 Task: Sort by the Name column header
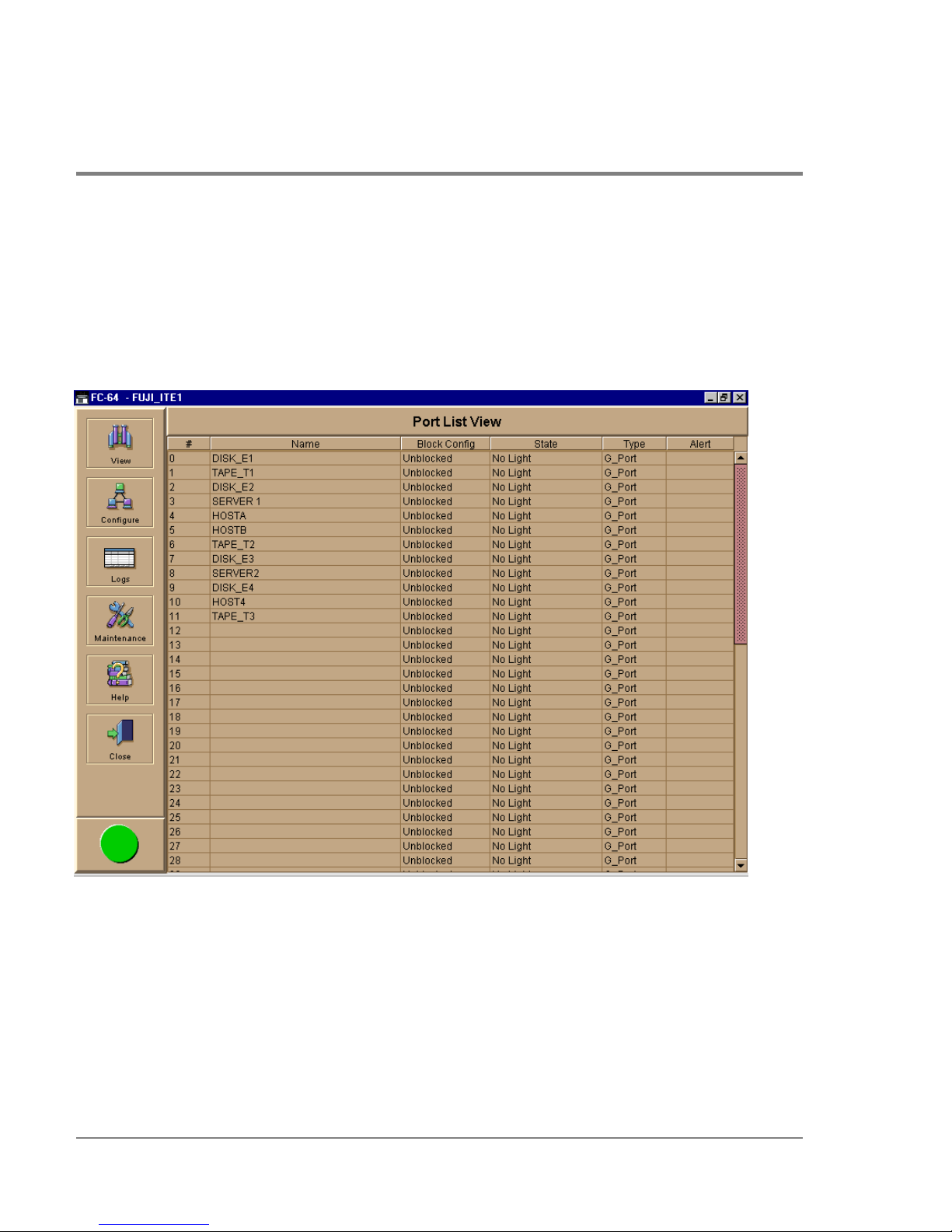305,444
